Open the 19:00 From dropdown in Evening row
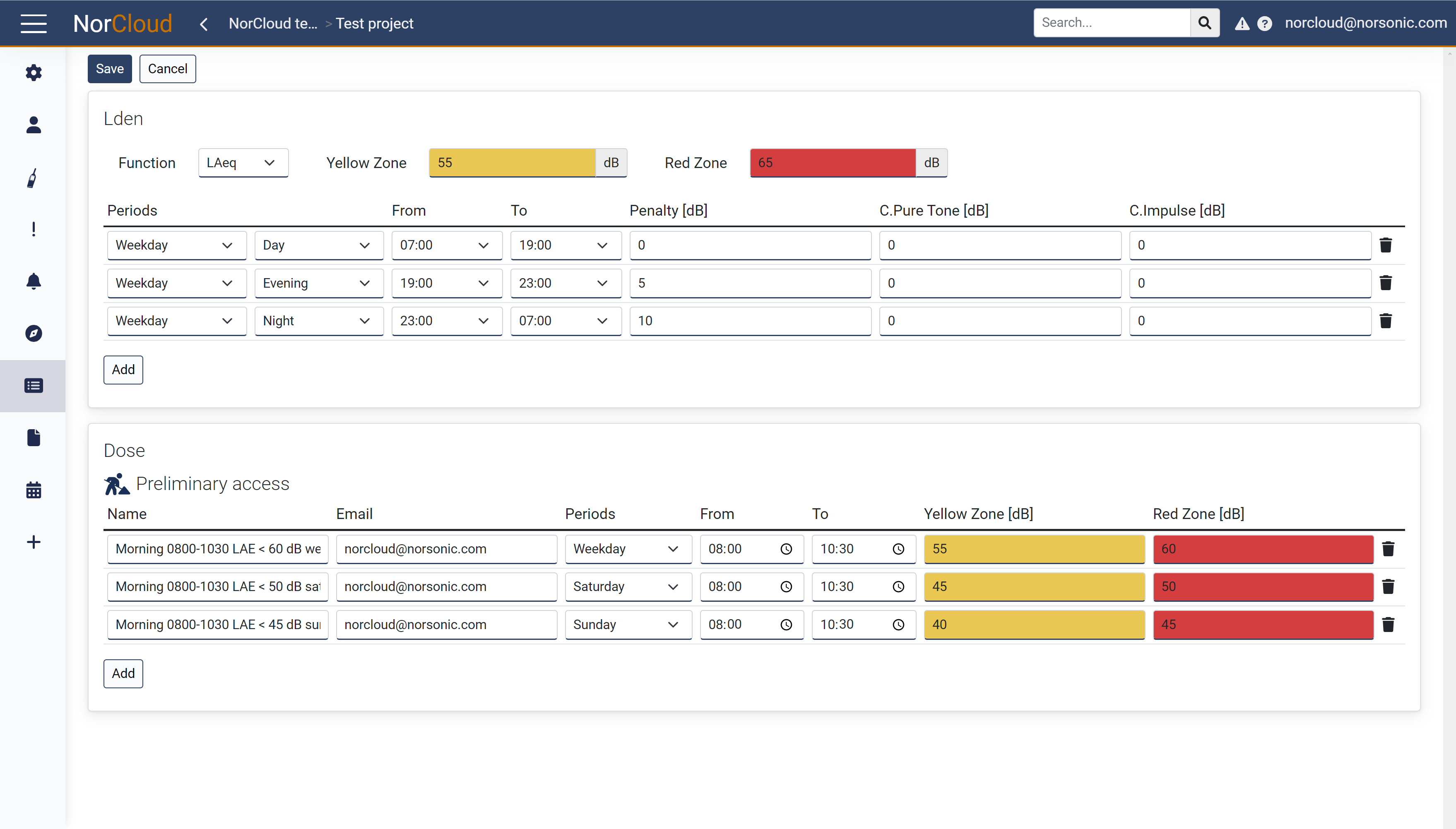This screenshot has height=829, width=1456. pyautogui.click(x=447, y=283)
